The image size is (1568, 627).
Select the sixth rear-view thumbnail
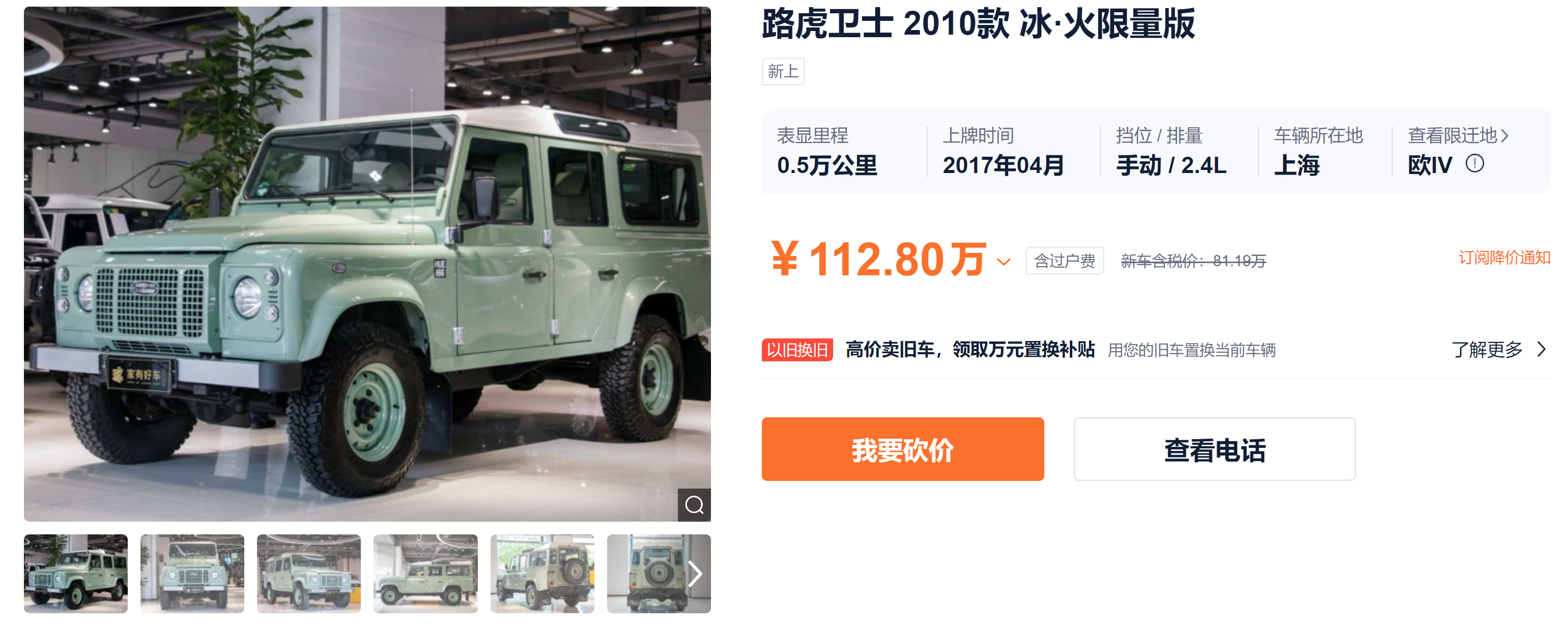651,574
